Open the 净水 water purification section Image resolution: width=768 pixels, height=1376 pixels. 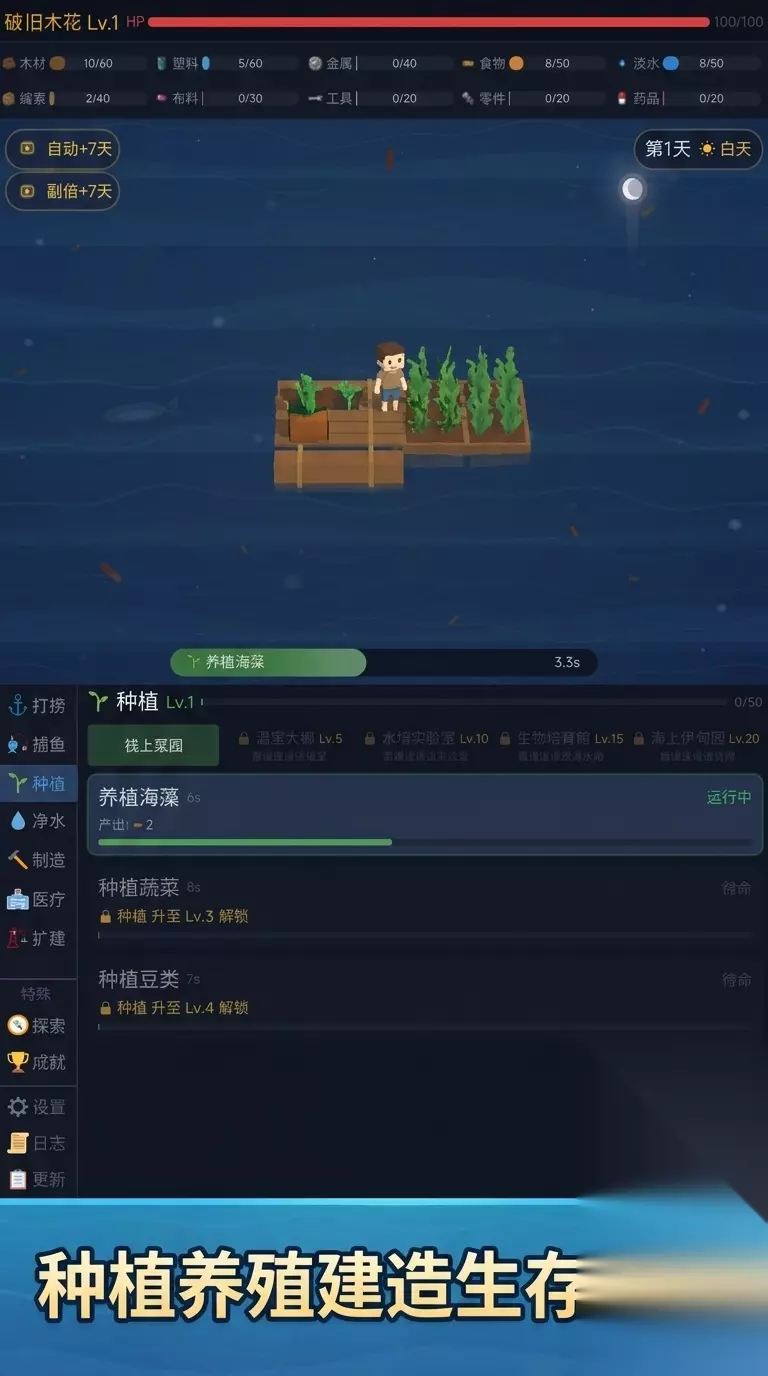(38, 821)
